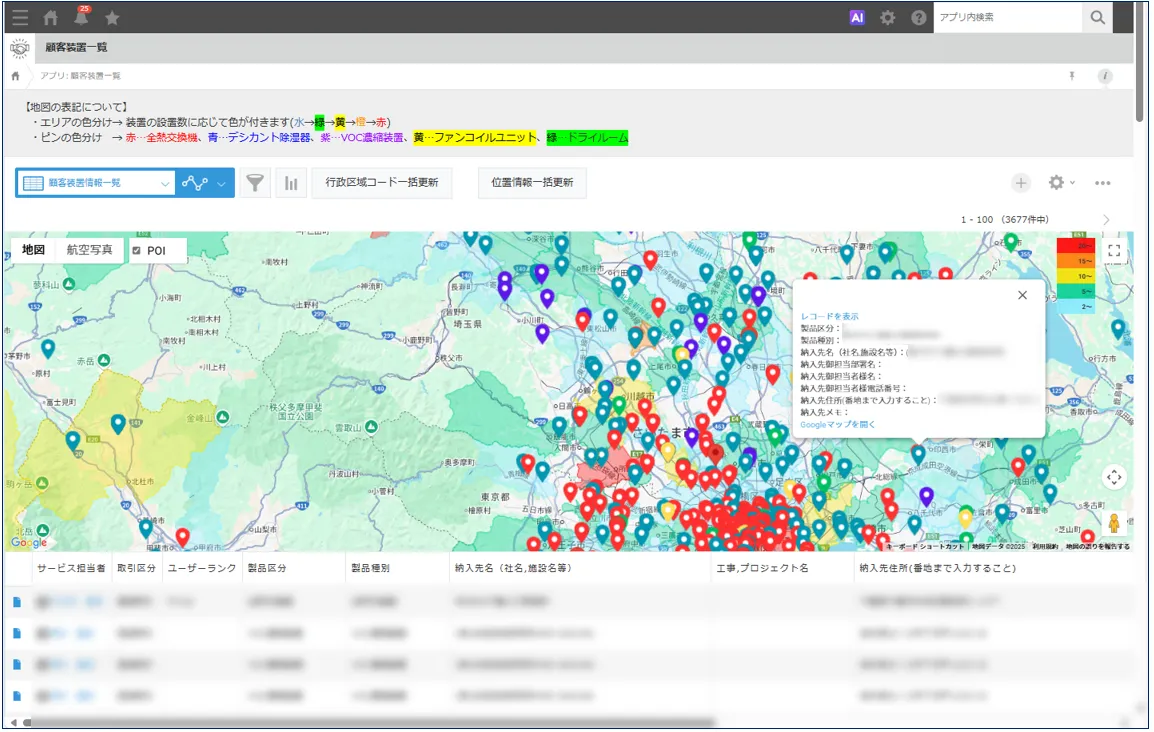Viewport: 1154px width, 732px height.
Task: Focus the アプリ内検索 search field
Action: [x=1008, y=18]
